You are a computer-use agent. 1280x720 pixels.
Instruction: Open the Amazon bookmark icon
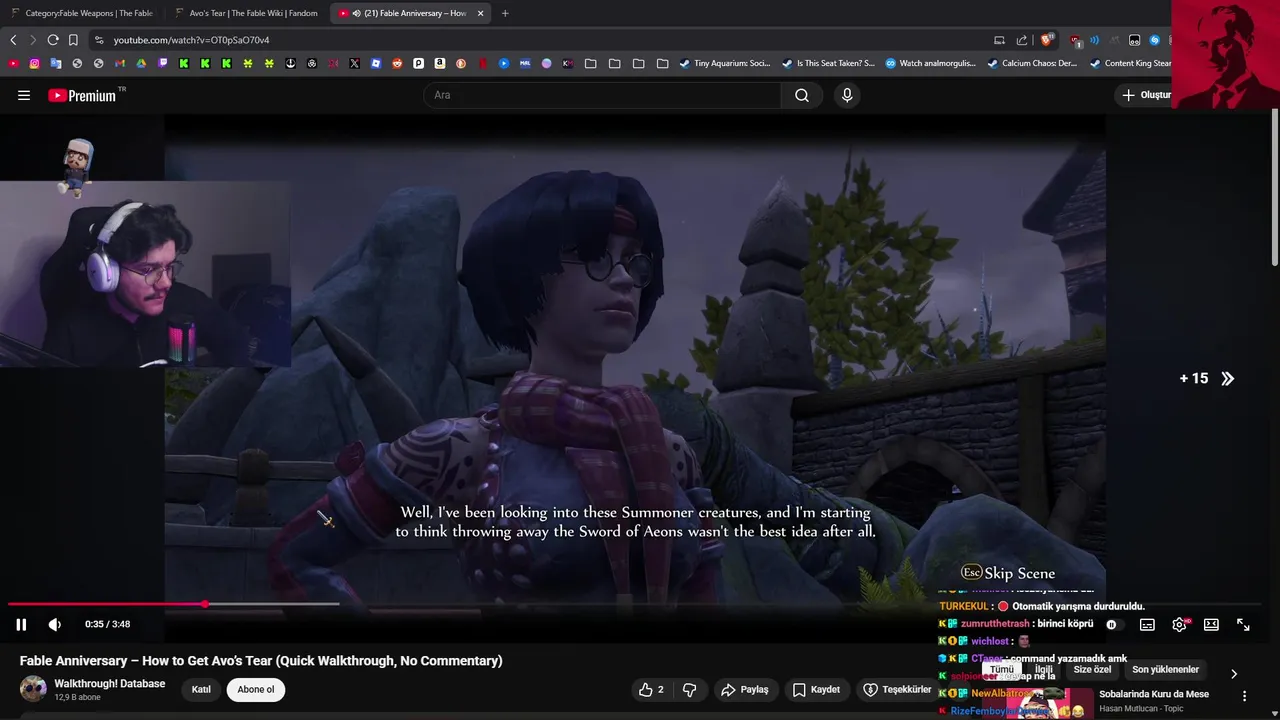point(440,63)
